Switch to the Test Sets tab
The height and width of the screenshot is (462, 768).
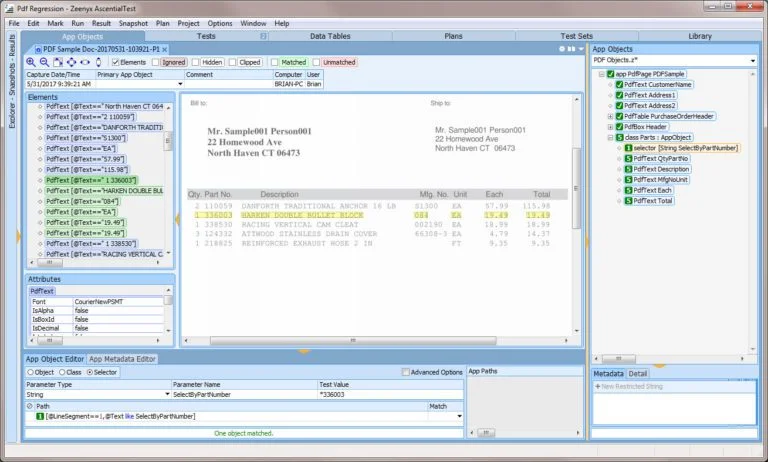pyautogui.click(x=576, y=36)
